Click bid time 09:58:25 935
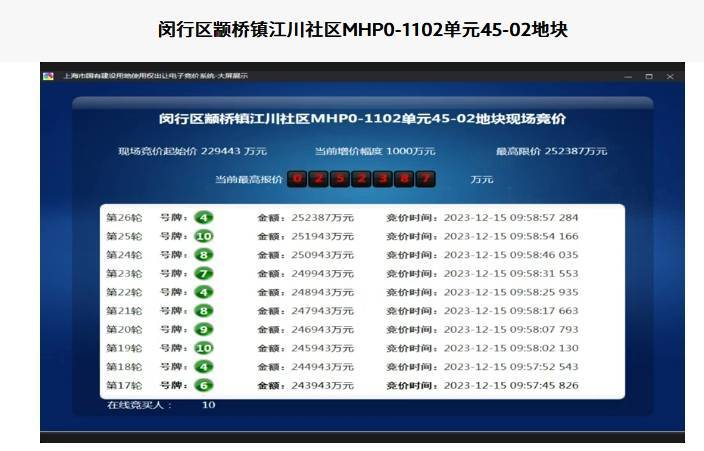Viewport: 704px width, 451px height. point(545,292)
